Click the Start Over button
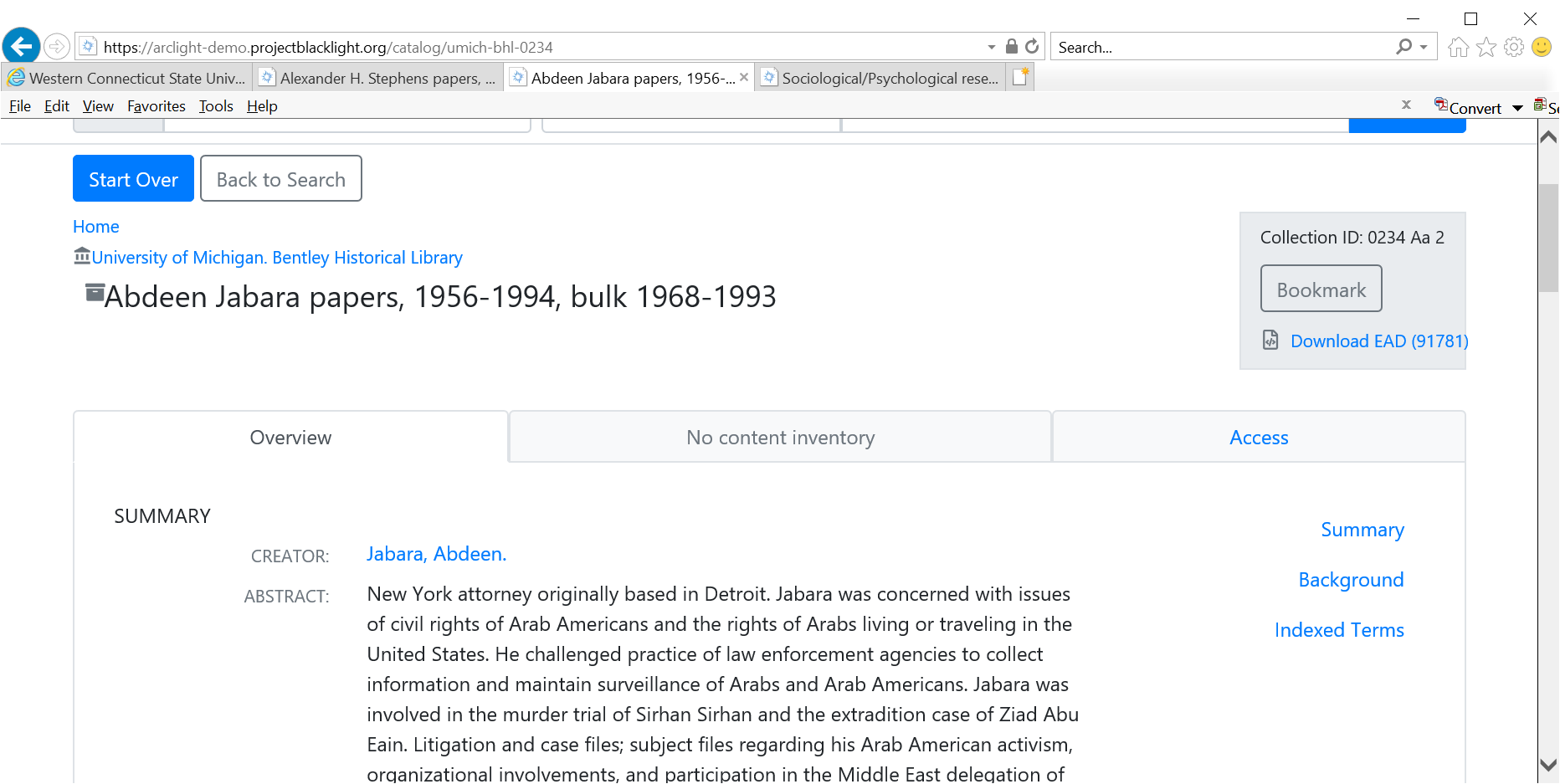This screenshot has width=1560, height=784. click(x=133, y=178)
